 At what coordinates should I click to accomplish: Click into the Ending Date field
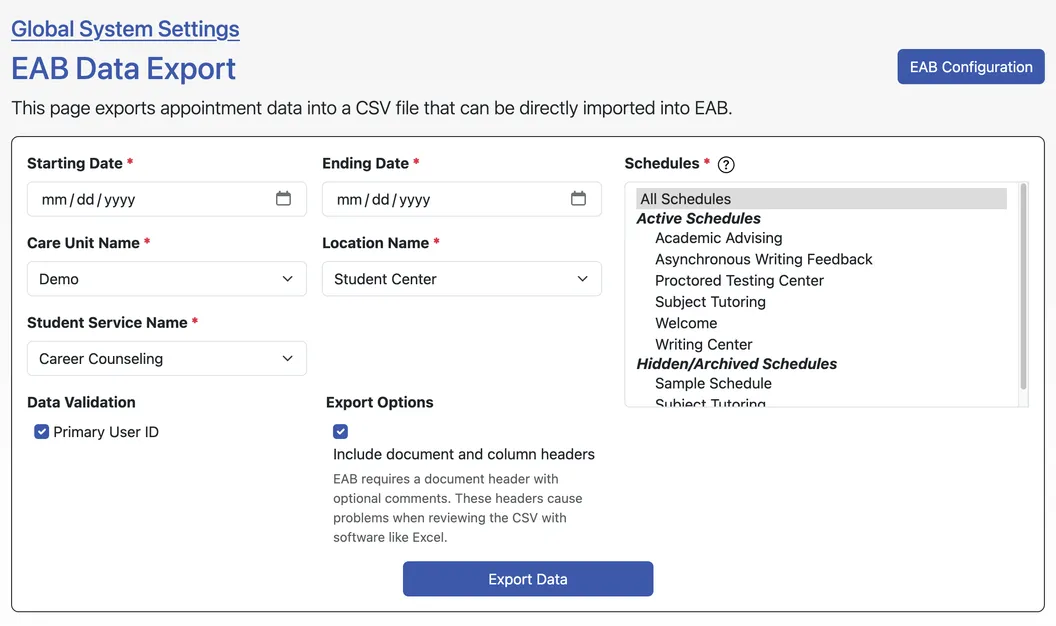[x=462, y=199]
